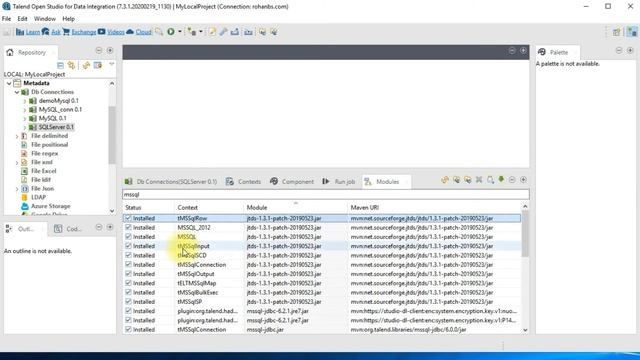640x360 pixels.
Task: Select the File Excel tree item
Action: point(43,171)
